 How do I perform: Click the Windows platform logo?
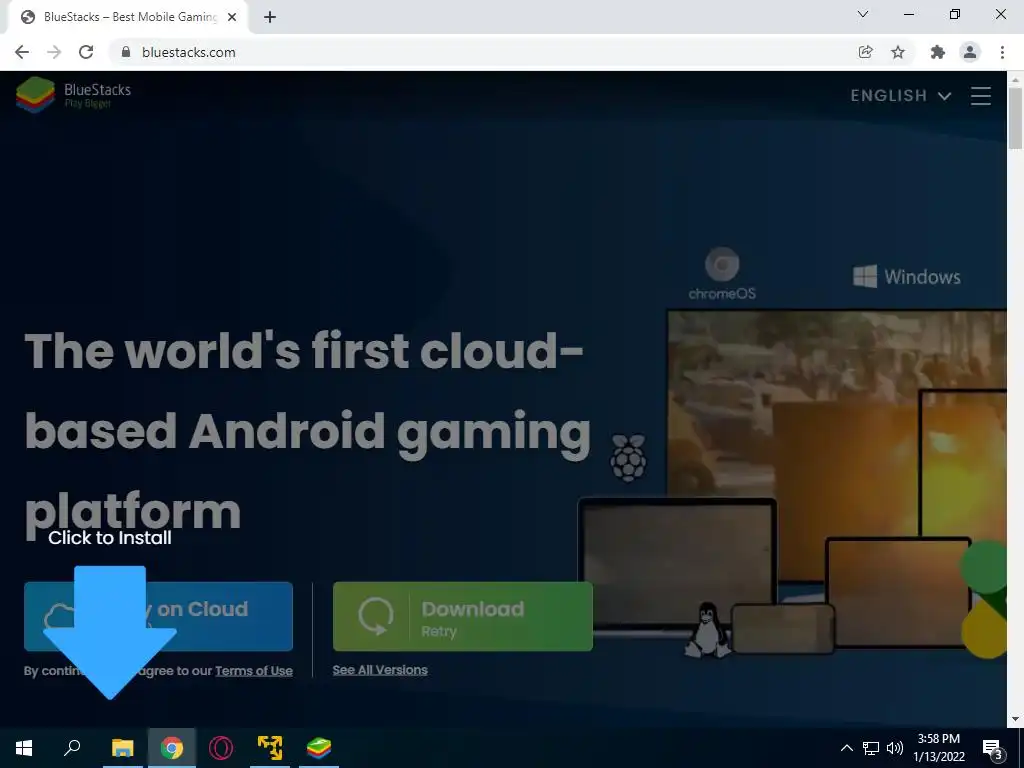[906, 276]
